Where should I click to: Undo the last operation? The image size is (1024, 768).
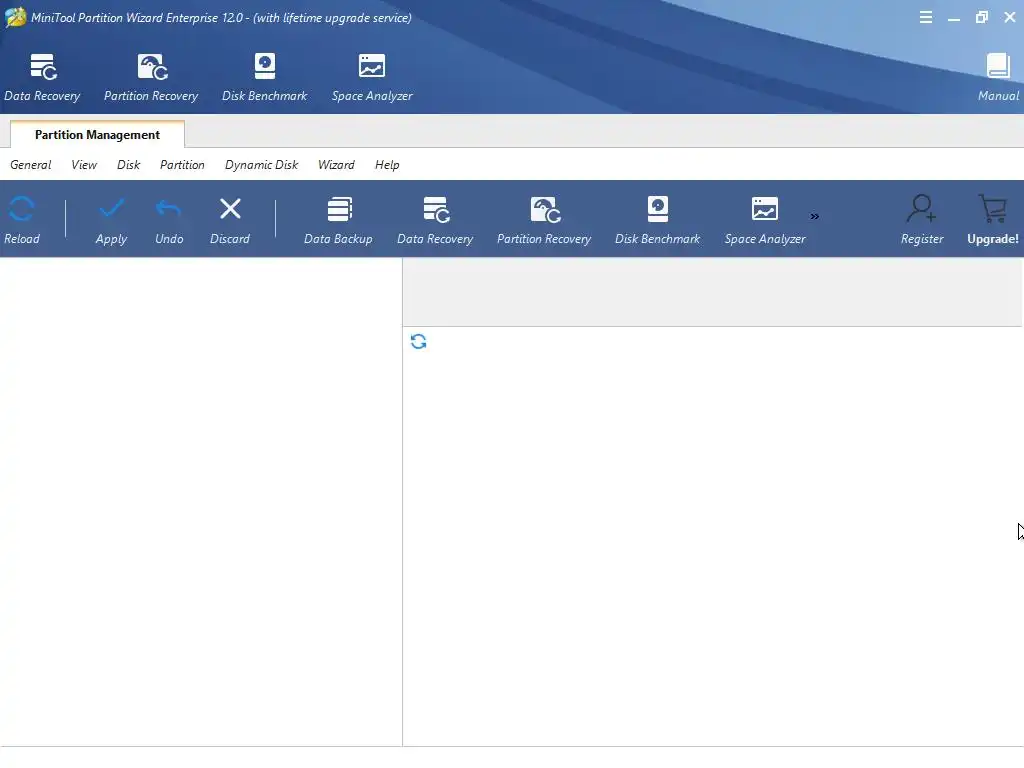[x=169, y=220]
